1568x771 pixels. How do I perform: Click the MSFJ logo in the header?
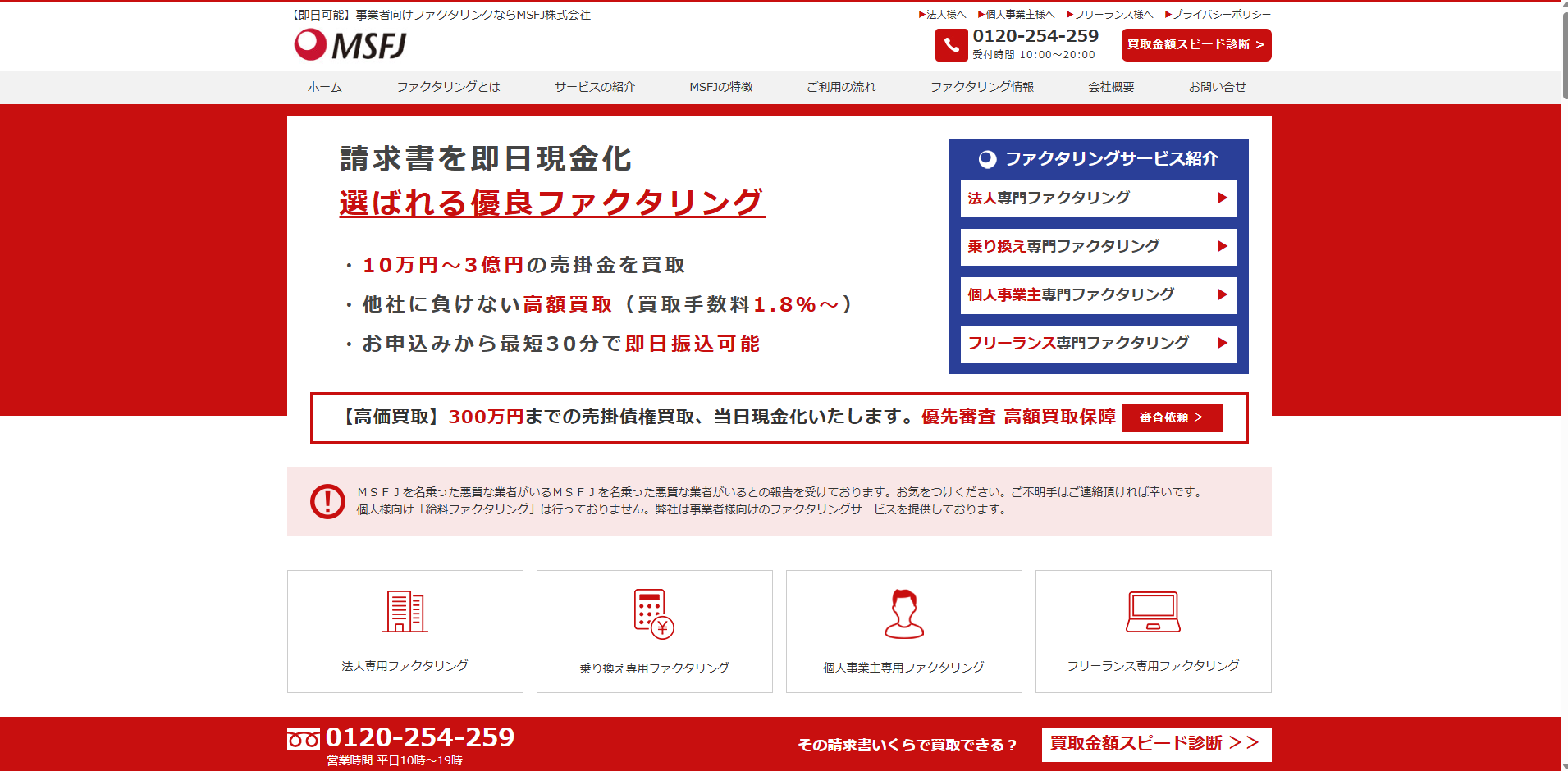point(351,45)
